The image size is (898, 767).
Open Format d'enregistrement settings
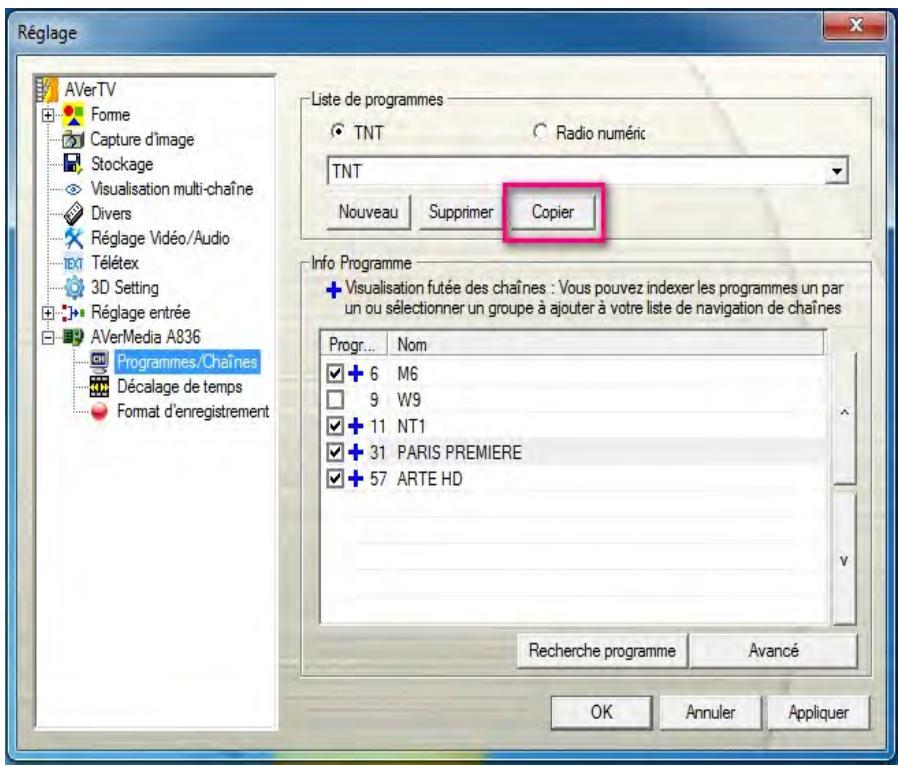193,411
